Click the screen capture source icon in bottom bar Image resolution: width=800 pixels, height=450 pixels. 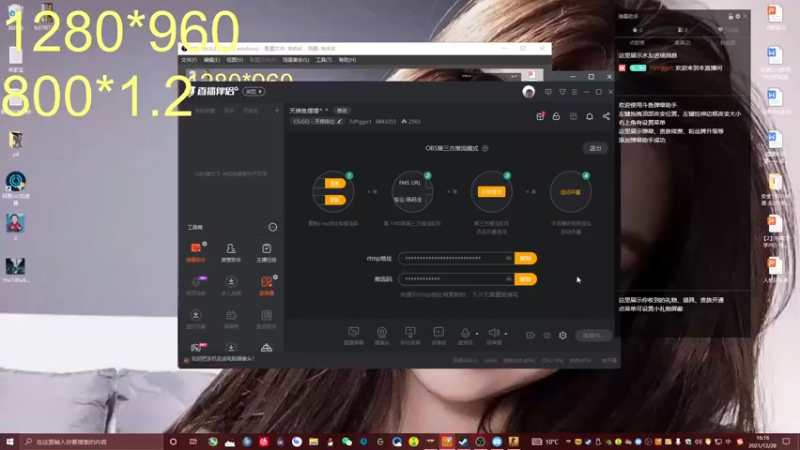click(353, 335)
